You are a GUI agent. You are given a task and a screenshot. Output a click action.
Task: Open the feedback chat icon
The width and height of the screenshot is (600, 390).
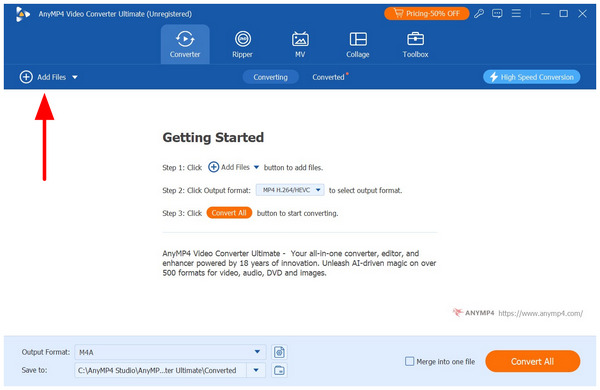[x=497, y=14]
